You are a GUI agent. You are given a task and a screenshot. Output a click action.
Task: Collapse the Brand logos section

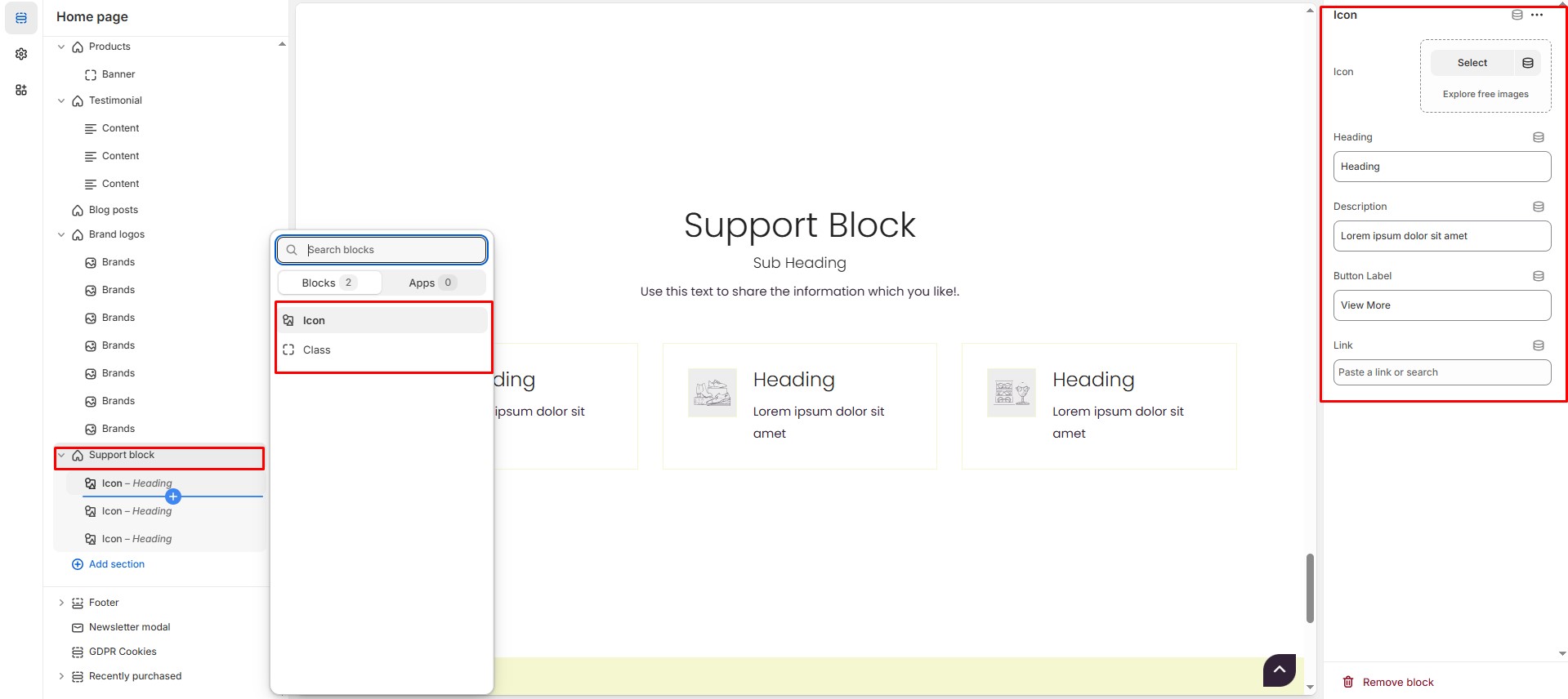61,235
